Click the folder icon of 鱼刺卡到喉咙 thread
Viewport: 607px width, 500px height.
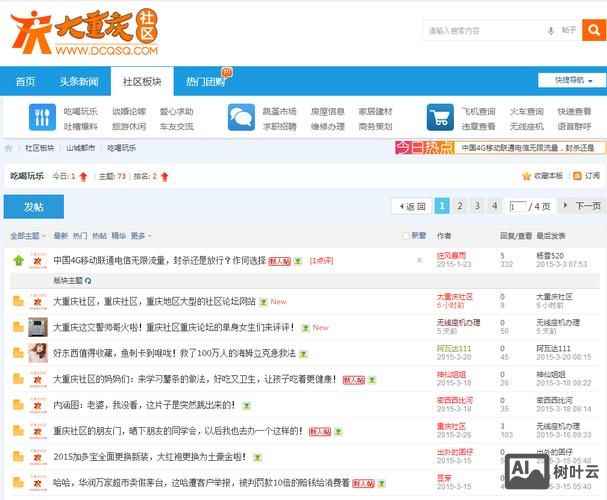click(x=18, y=353)
